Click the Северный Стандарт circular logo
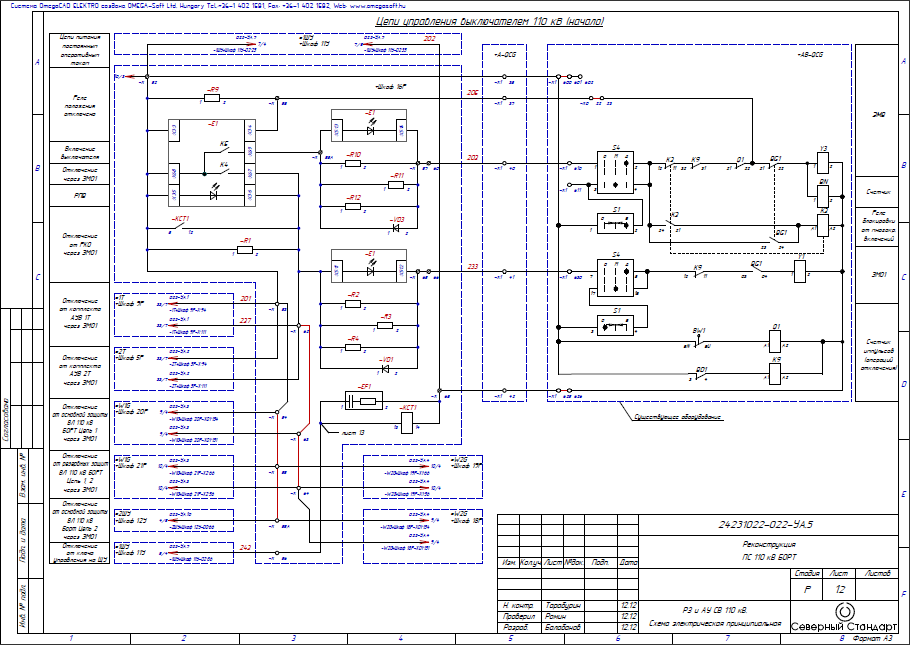 845,612
